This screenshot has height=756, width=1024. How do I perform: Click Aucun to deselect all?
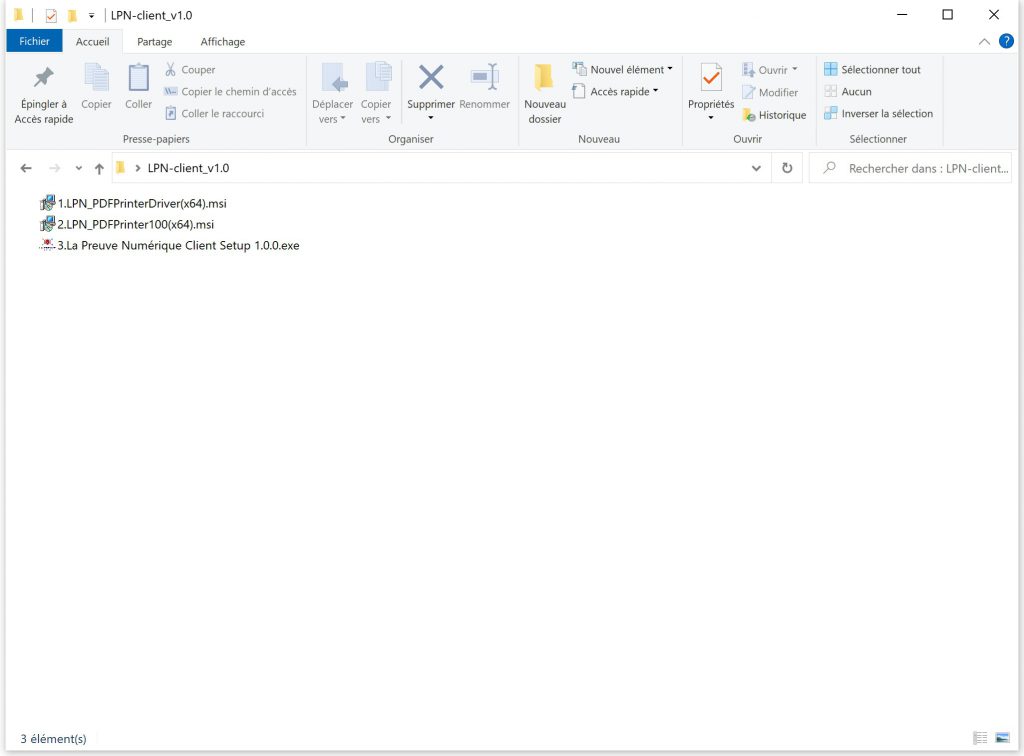848,91
